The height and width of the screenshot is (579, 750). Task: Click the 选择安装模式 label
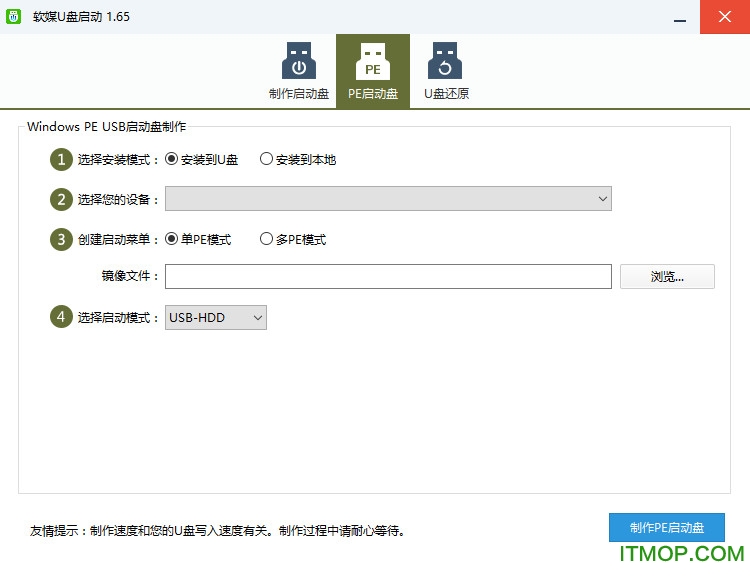pos(118,160)
